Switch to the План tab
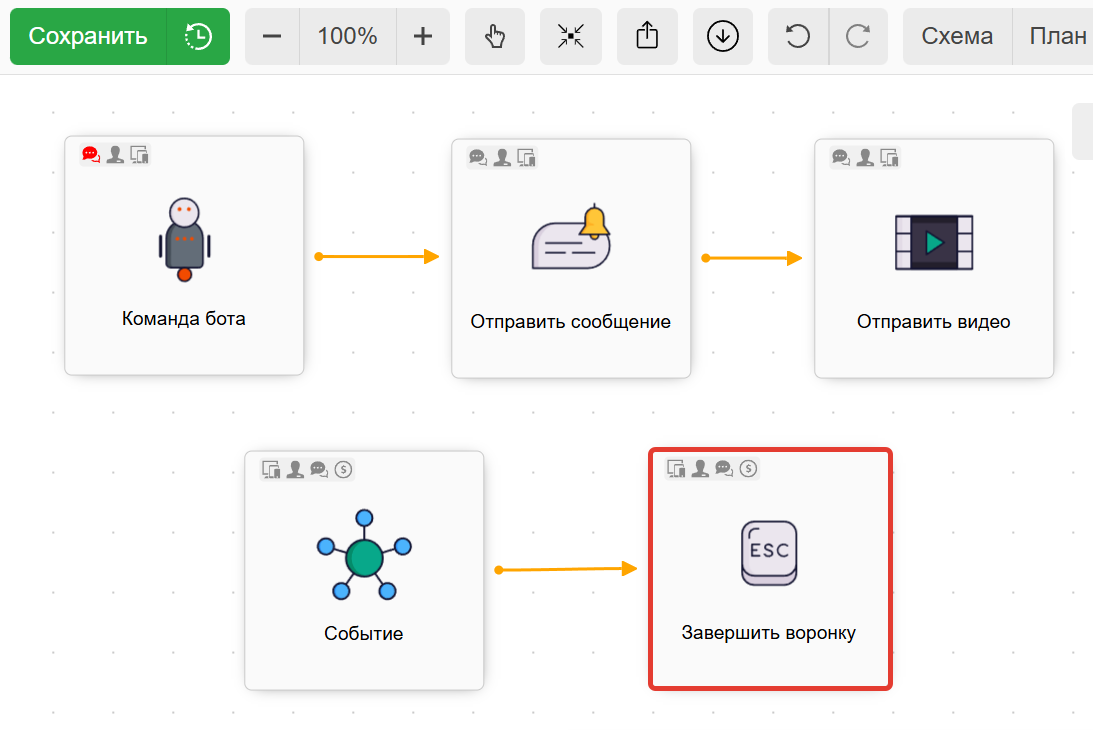Screen dimensions: 1093x730 coord(1058,37)
